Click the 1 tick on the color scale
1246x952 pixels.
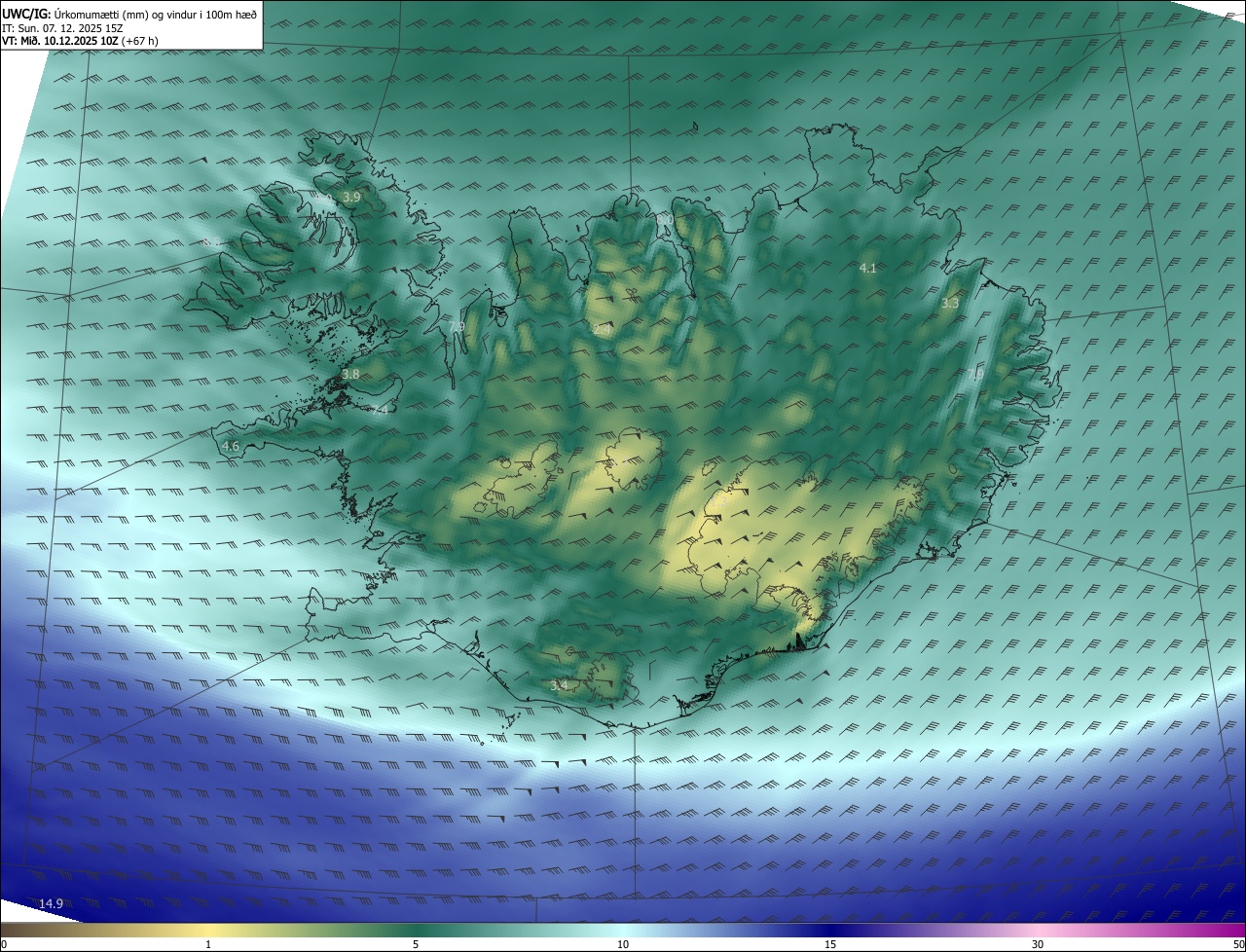tap(208, 944)
